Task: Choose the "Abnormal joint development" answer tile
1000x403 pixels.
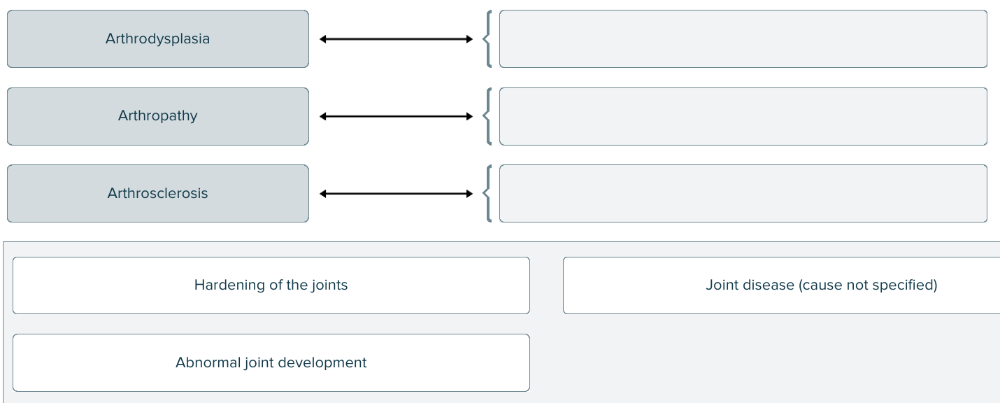Action: (271, 362)
